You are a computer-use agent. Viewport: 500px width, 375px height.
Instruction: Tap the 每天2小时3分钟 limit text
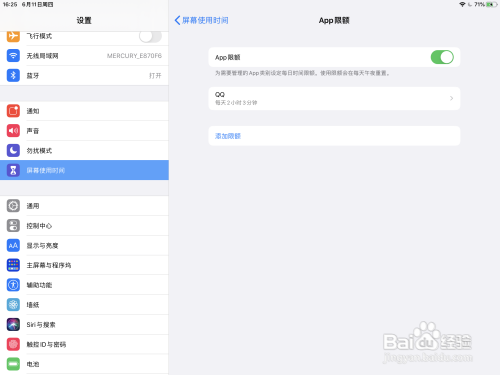[236, 103]
